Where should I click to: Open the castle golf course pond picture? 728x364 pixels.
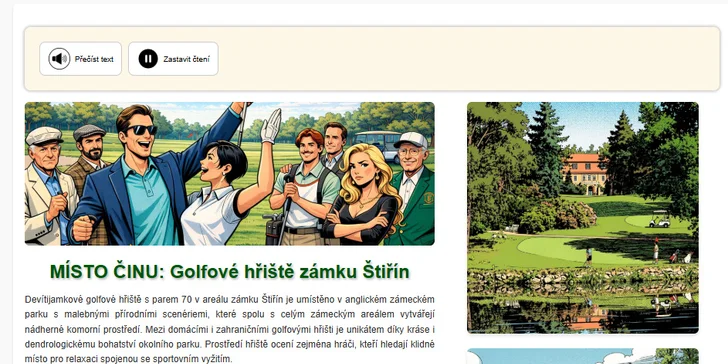[583, 218]
